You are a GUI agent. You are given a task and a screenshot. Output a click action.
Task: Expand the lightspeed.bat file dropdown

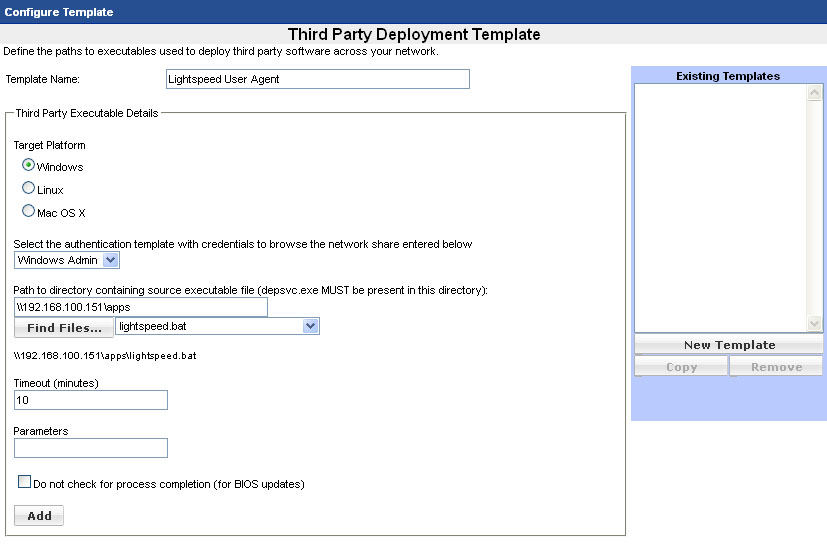coord(311,326)
